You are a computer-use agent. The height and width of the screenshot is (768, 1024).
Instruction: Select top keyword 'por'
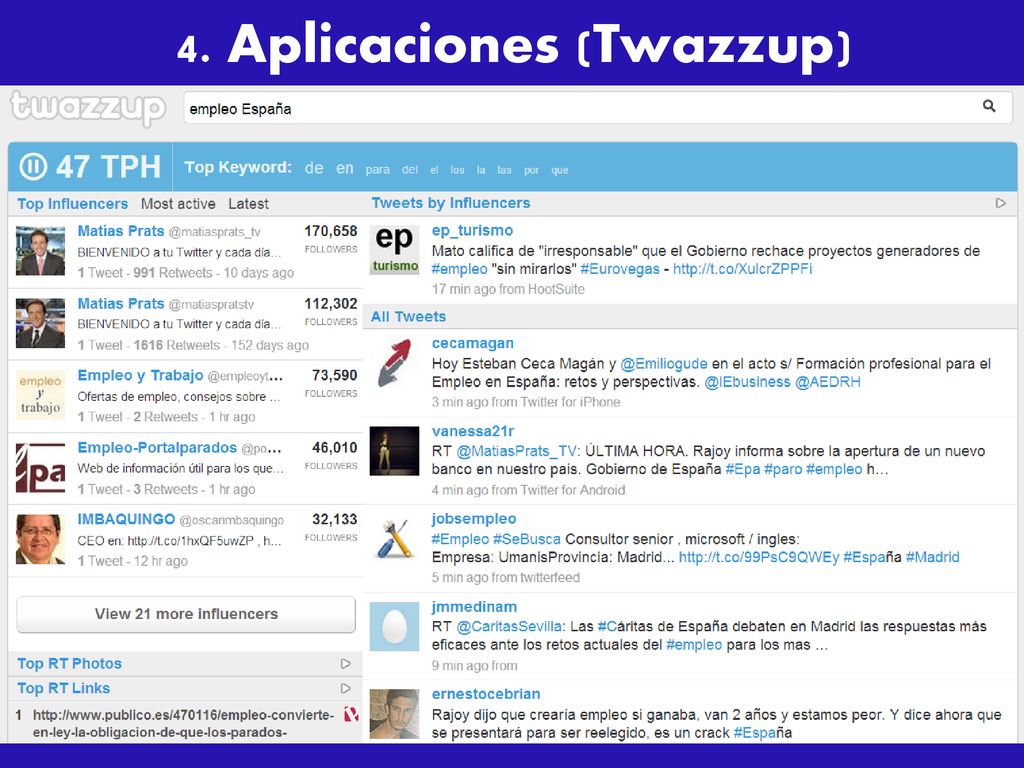tap(531, 170)
